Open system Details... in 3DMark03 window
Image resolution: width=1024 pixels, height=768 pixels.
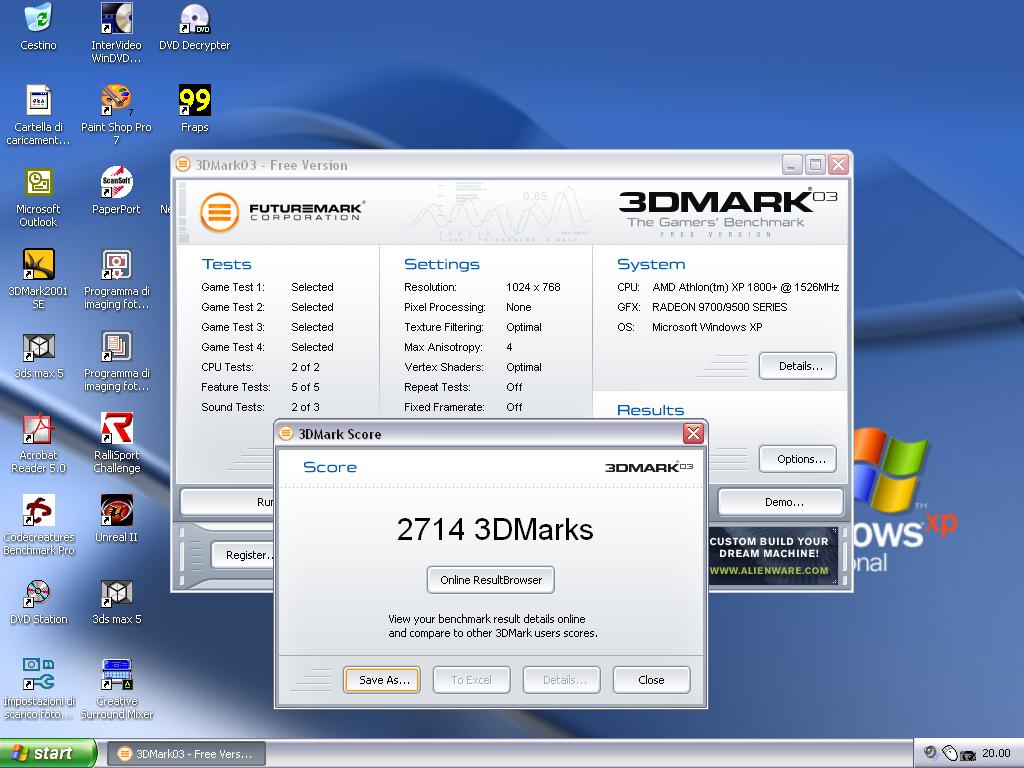pyautogui.click(x=798, y=366)
